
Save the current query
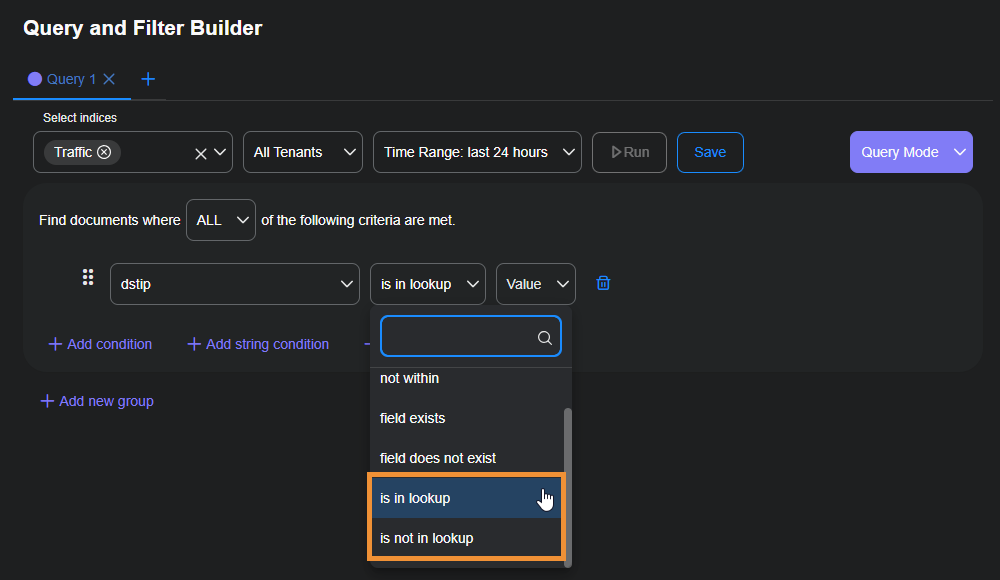710,152
